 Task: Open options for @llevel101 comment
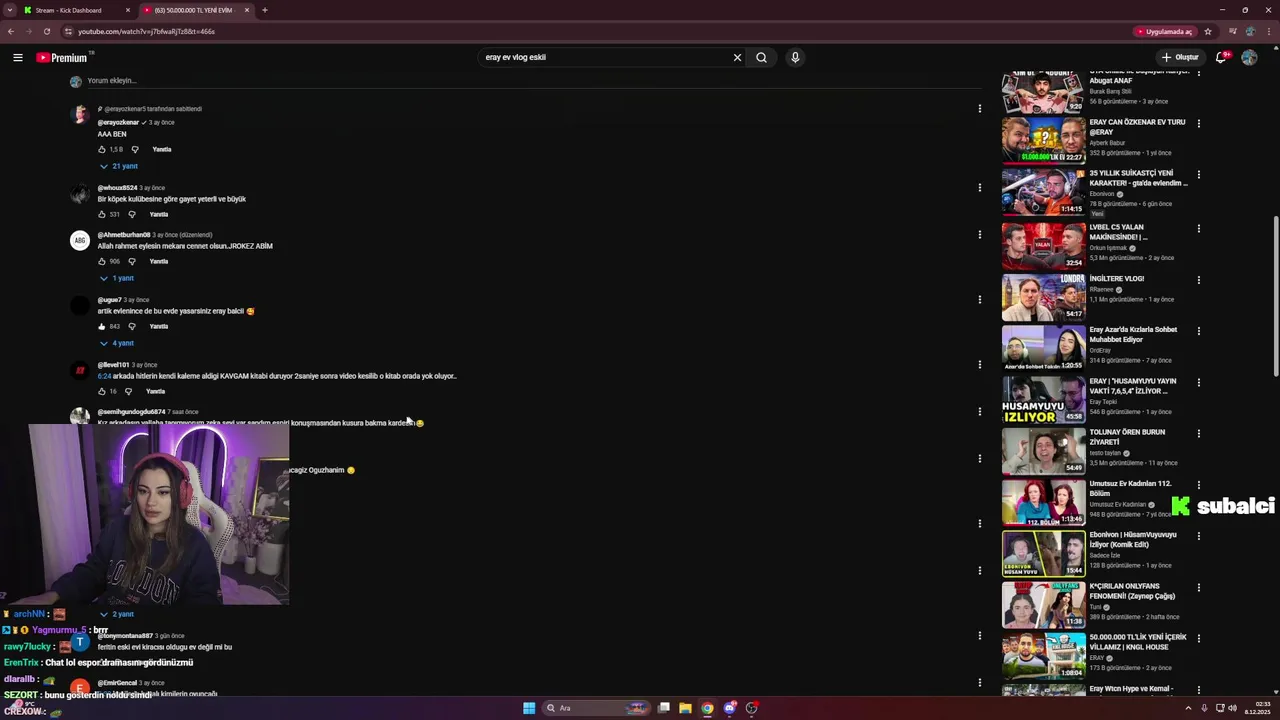[x=979, y=364]
